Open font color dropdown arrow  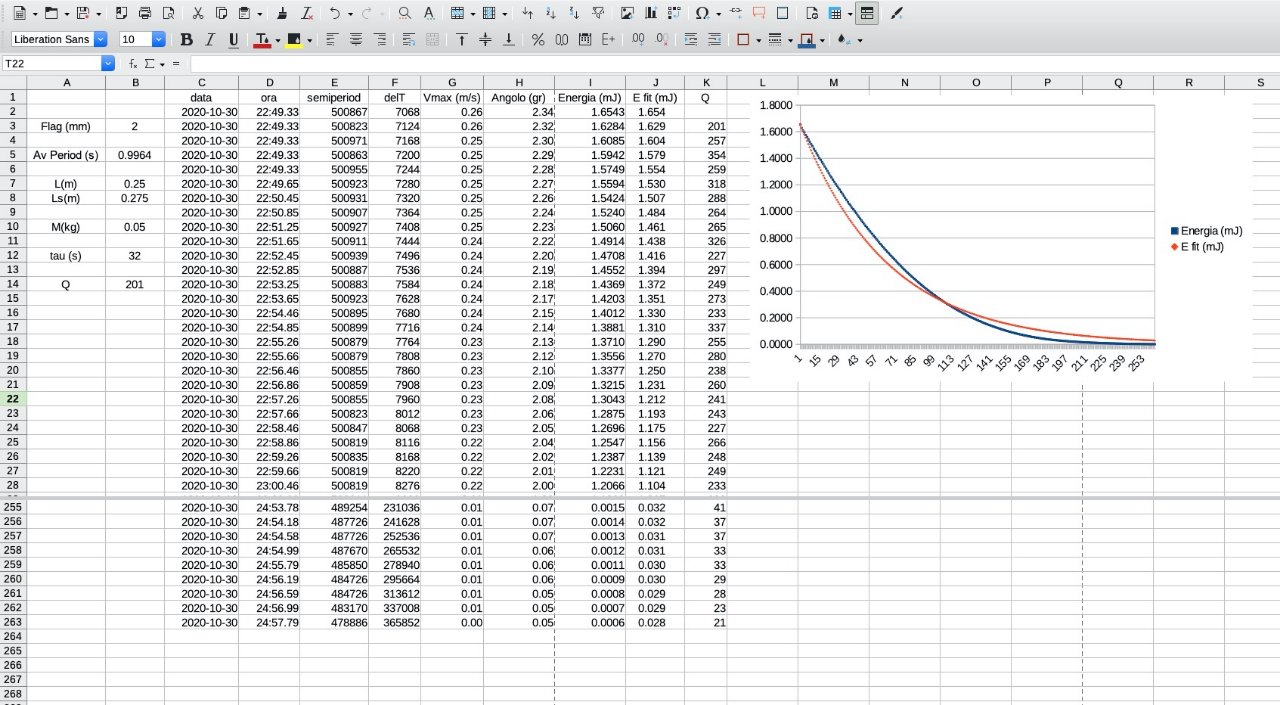tap(278, 40)
